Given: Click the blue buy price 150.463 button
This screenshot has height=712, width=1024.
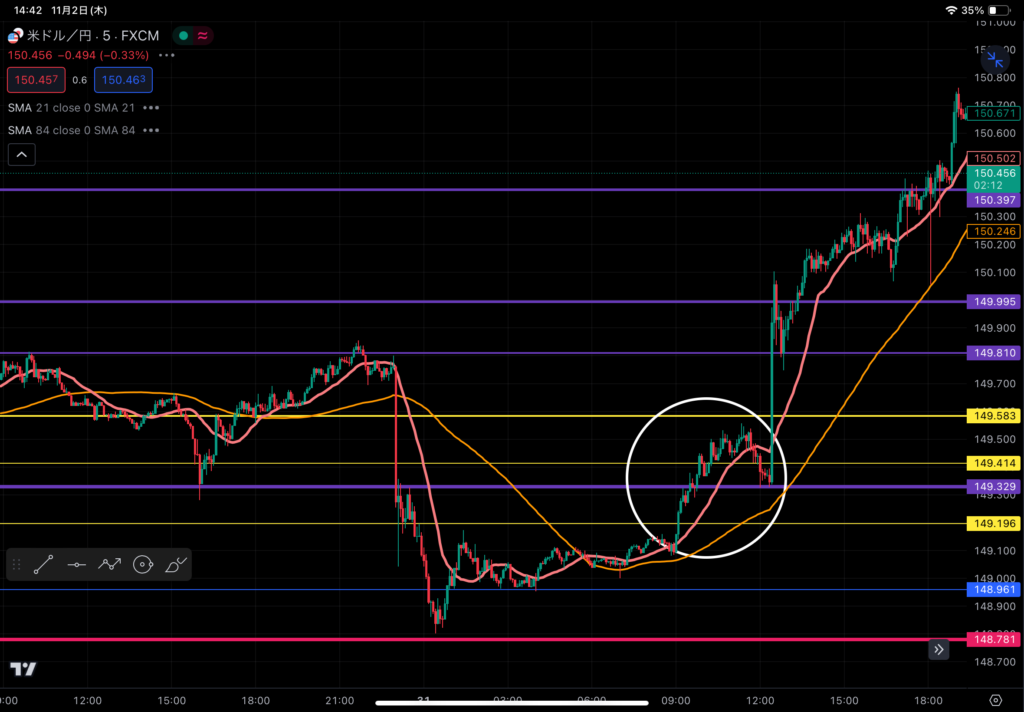Looking at the screenshot, I should [x=123, y=80].
